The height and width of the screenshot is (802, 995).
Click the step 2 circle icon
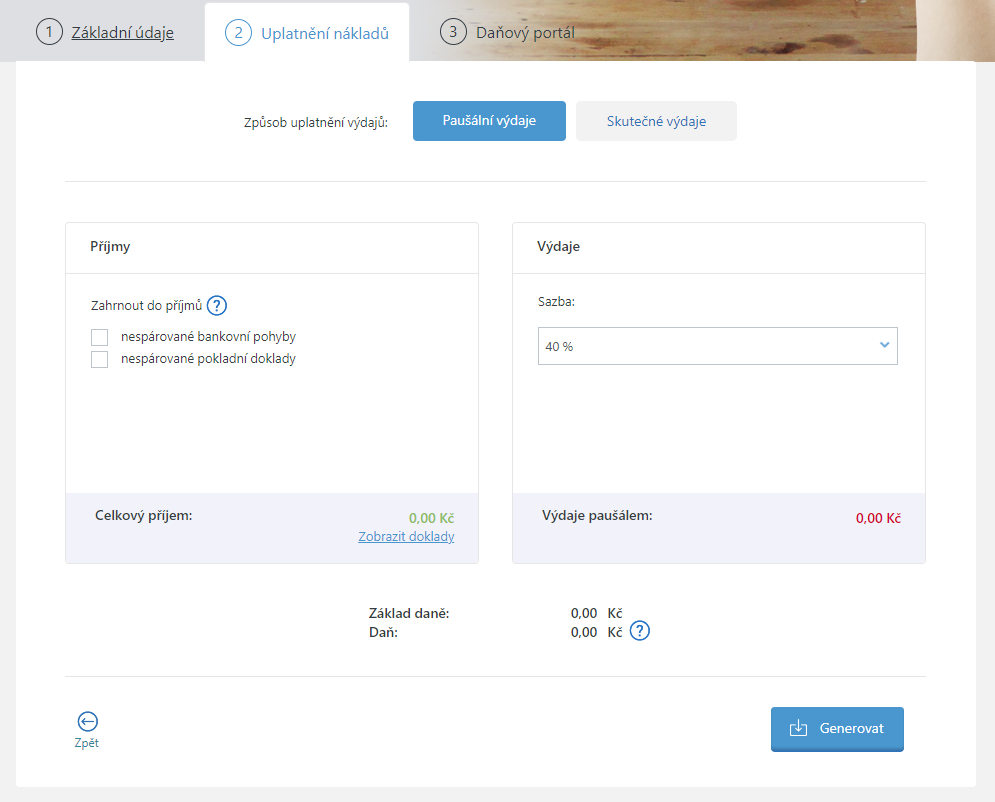pos(239,32)
